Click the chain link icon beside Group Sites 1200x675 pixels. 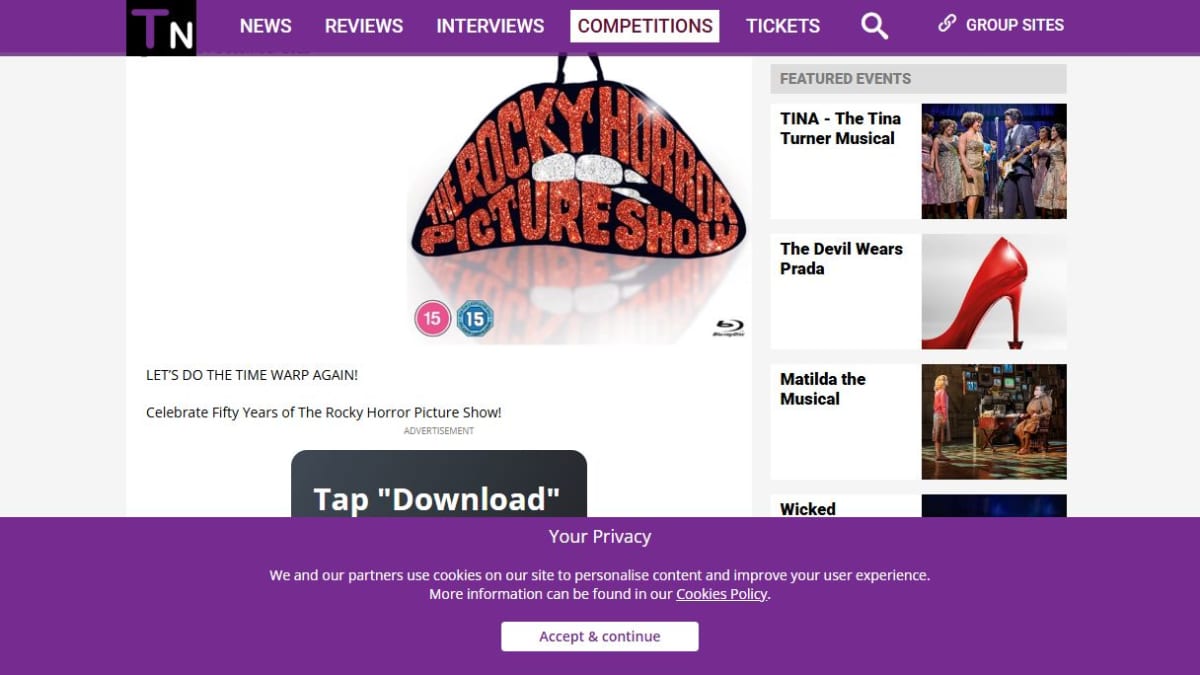coord(947,24)
